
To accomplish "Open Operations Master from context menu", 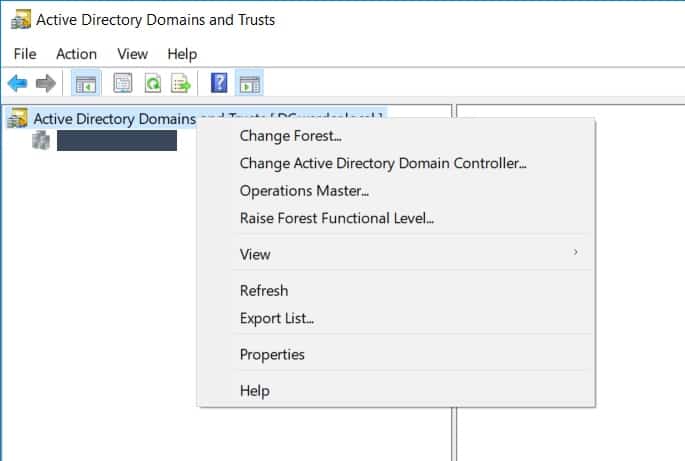I will click(x=304, y=190).
